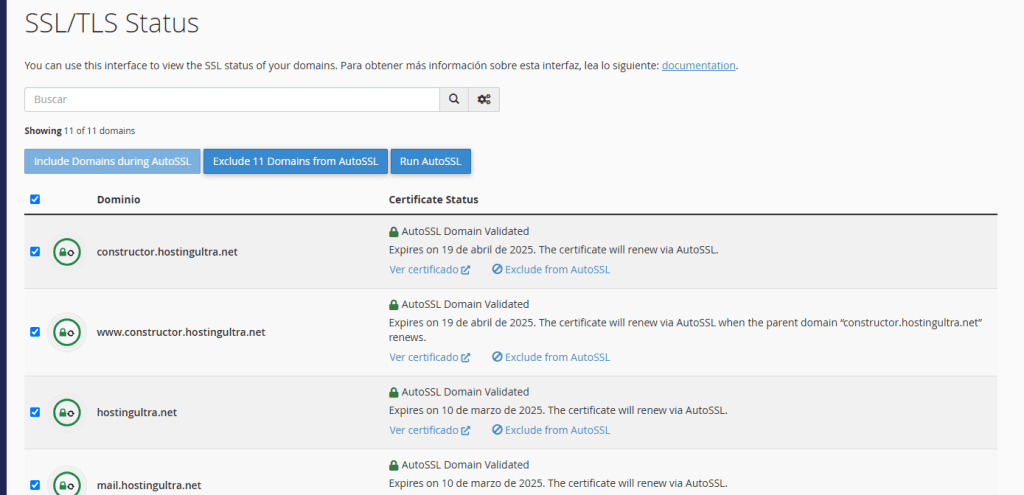View certificate for hostingultra.net
The width and height of the screenshot is (1024, 495).
(430, 430)
